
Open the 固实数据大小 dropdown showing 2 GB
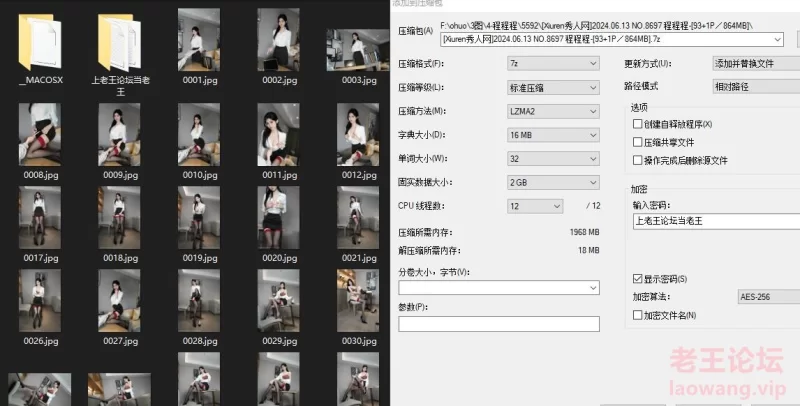tap(553, 183)
